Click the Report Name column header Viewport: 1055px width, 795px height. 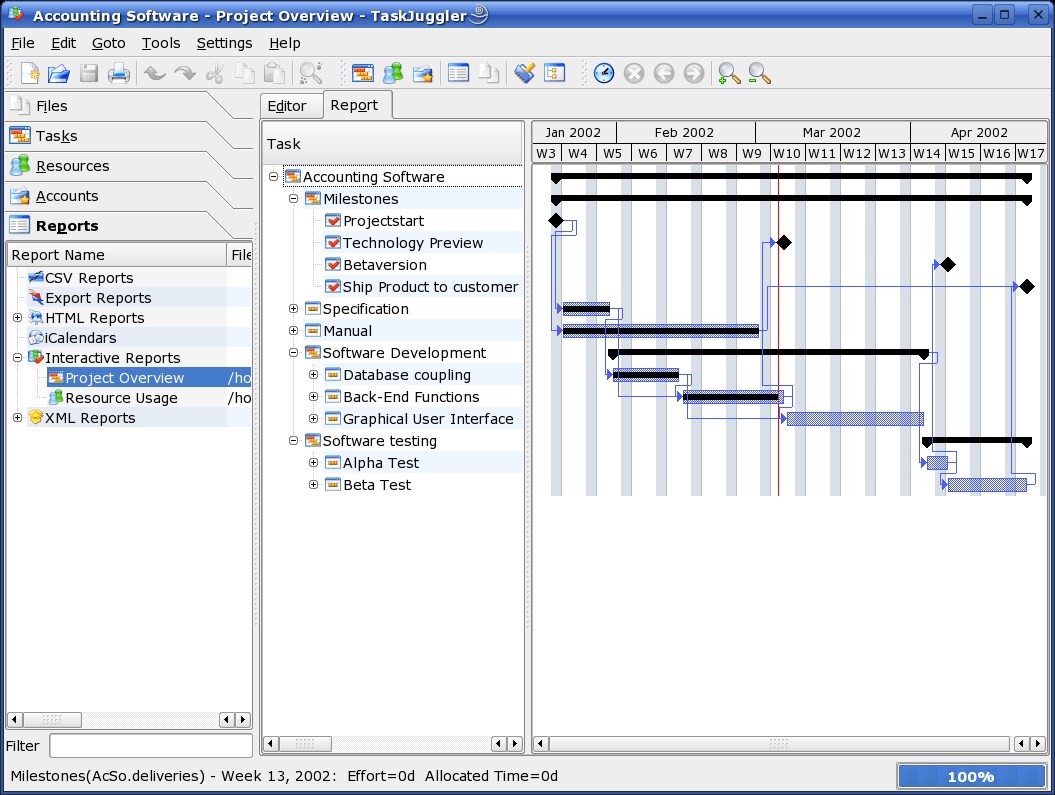pyautogui.click(x=117, y=255)
